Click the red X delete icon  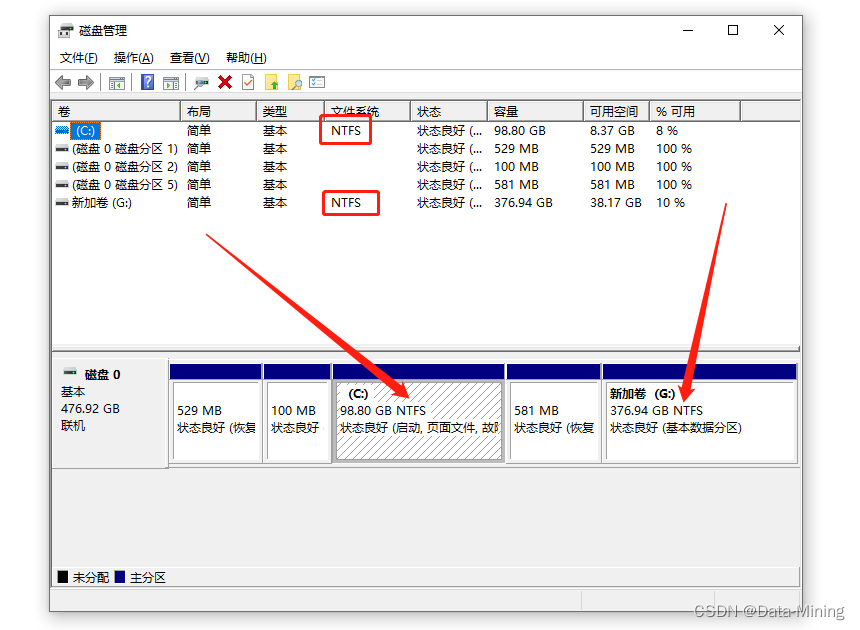point(225,82)
